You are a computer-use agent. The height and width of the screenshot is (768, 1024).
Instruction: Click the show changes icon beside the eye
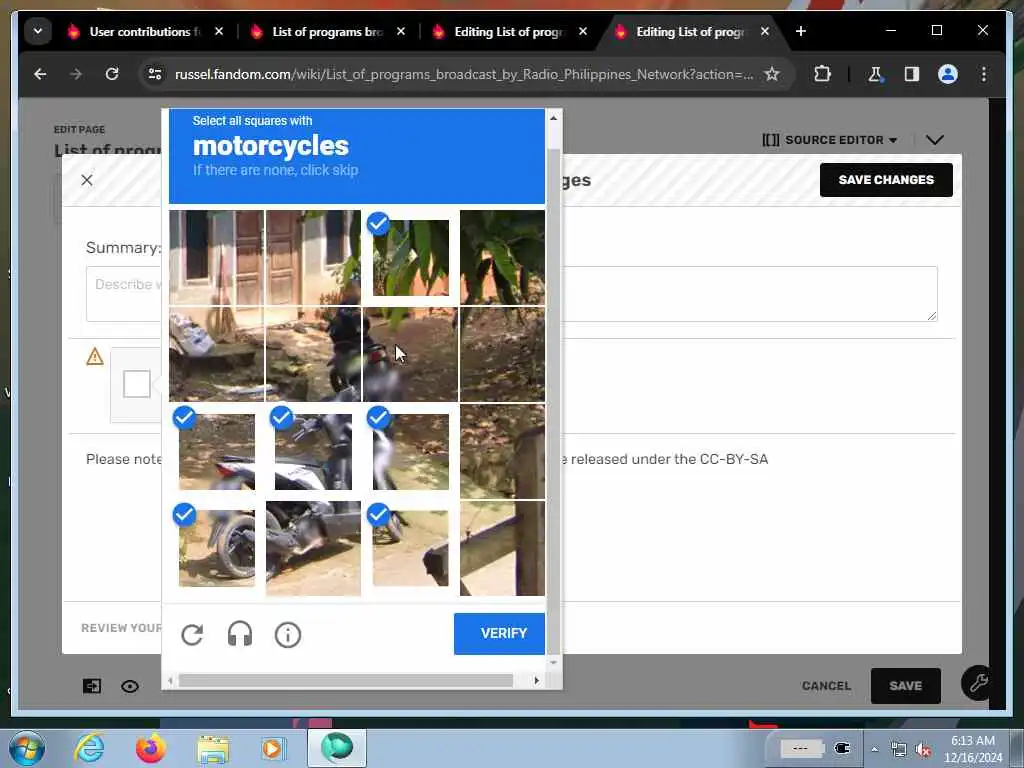[x=92, y=686]
